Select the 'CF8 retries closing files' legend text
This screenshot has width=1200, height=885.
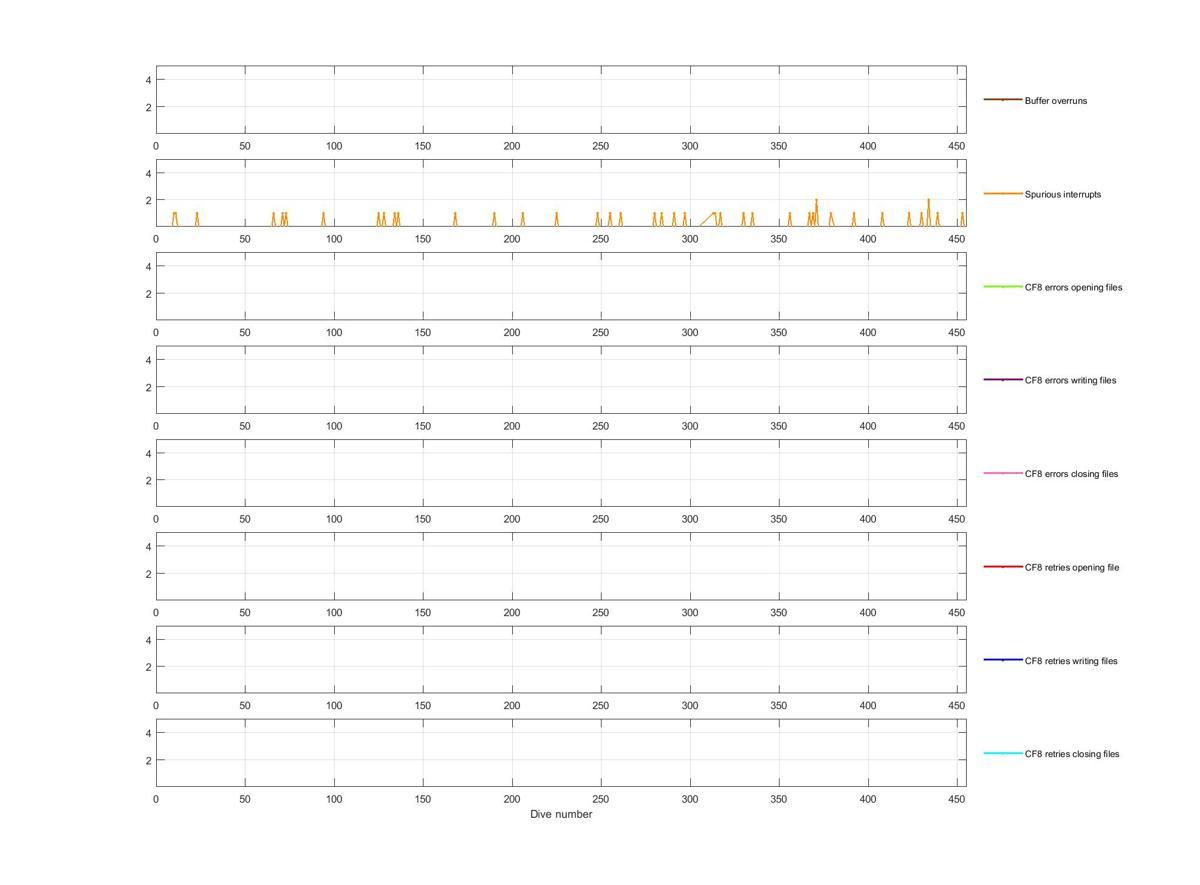pyautogui.click(x=1072, y=754)
